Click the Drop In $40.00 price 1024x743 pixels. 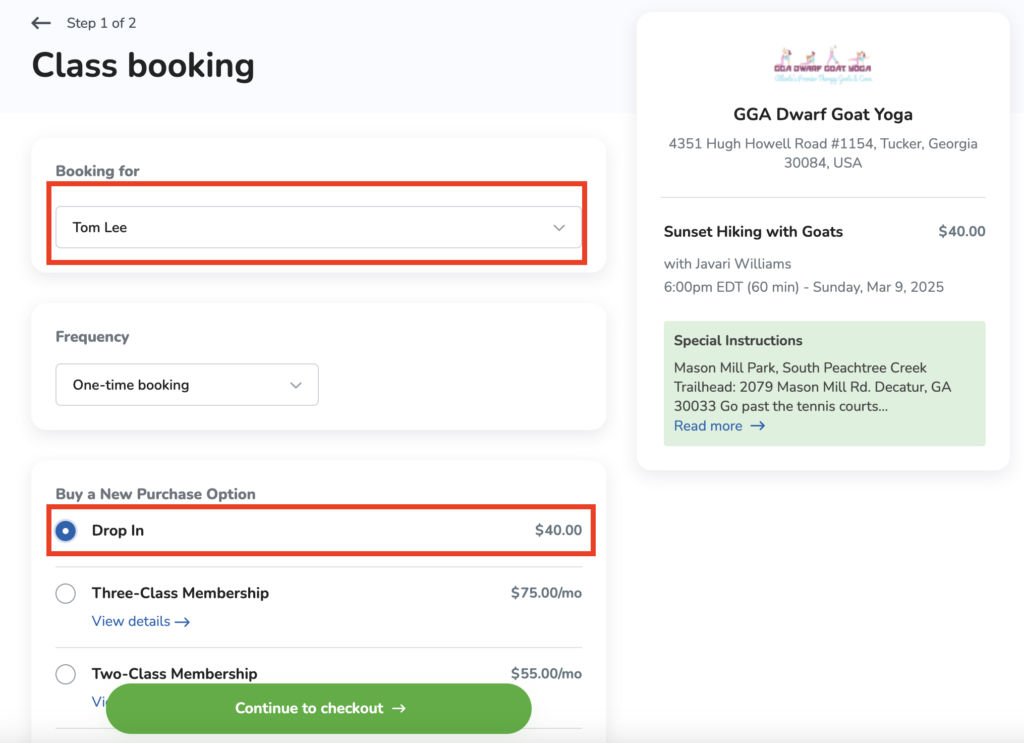pos(558,530)
